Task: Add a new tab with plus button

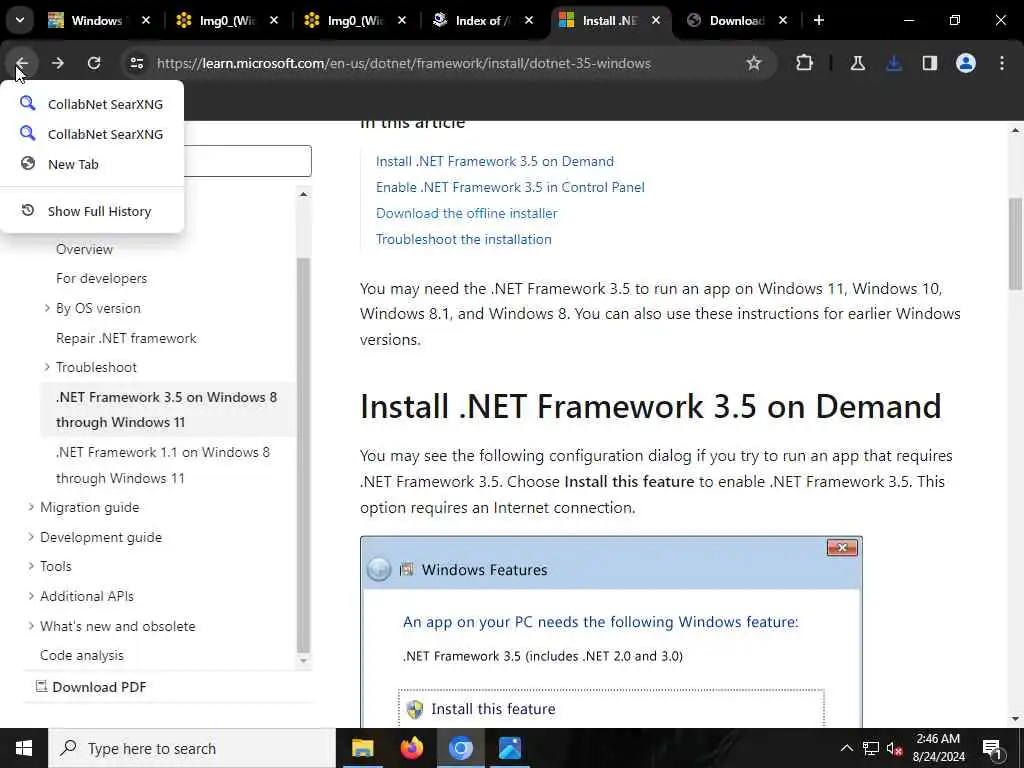Action: (818, 20)
